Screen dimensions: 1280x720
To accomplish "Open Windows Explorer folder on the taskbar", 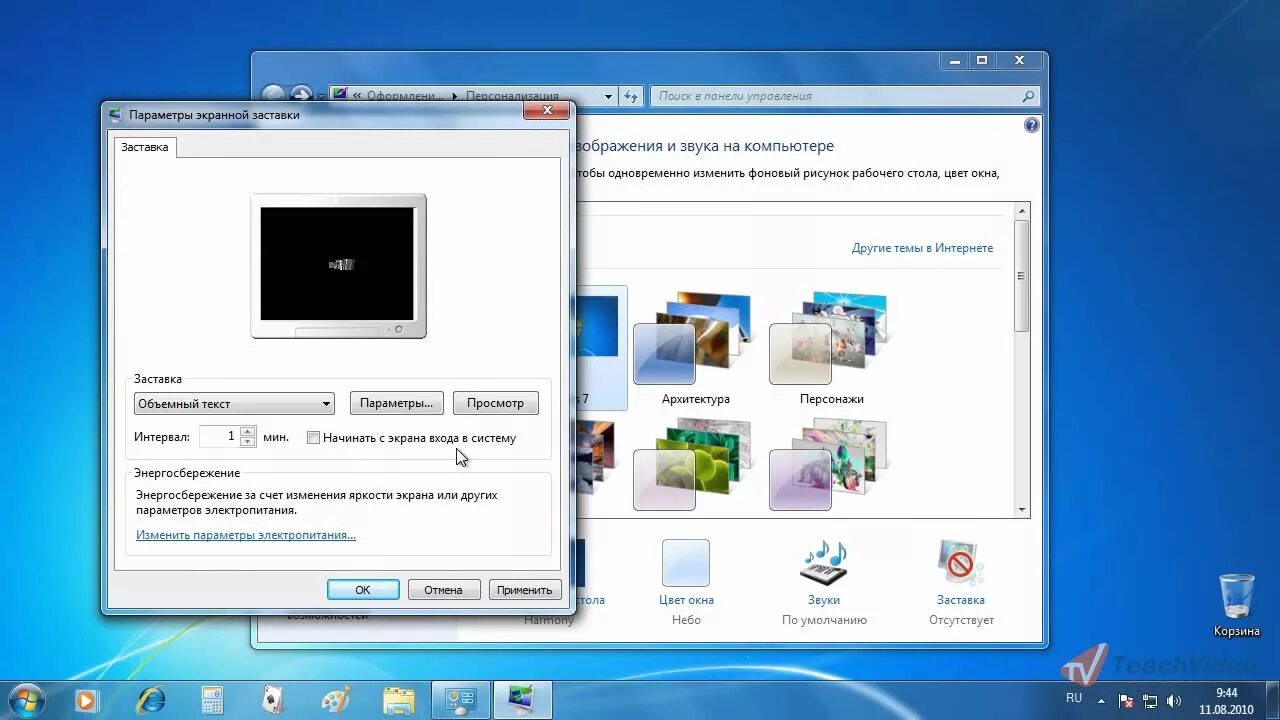I will [398, 699].
